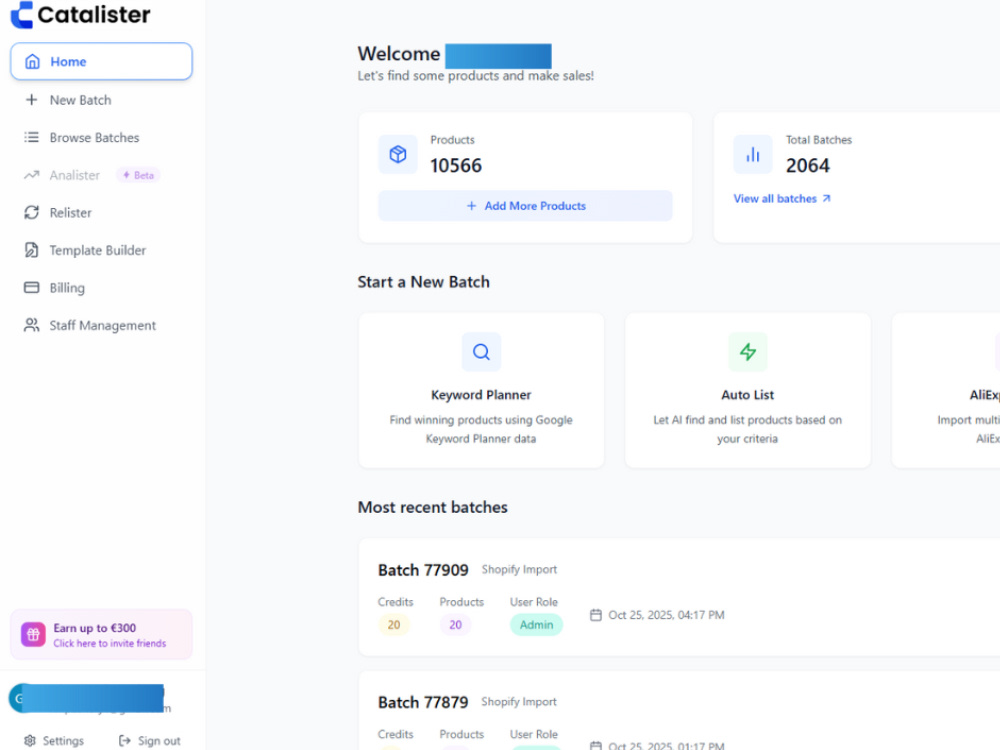The height and width of the screenshot is (750, 1000).
Task: Click the Start a New Batch heading
Action: coord(423,282)
